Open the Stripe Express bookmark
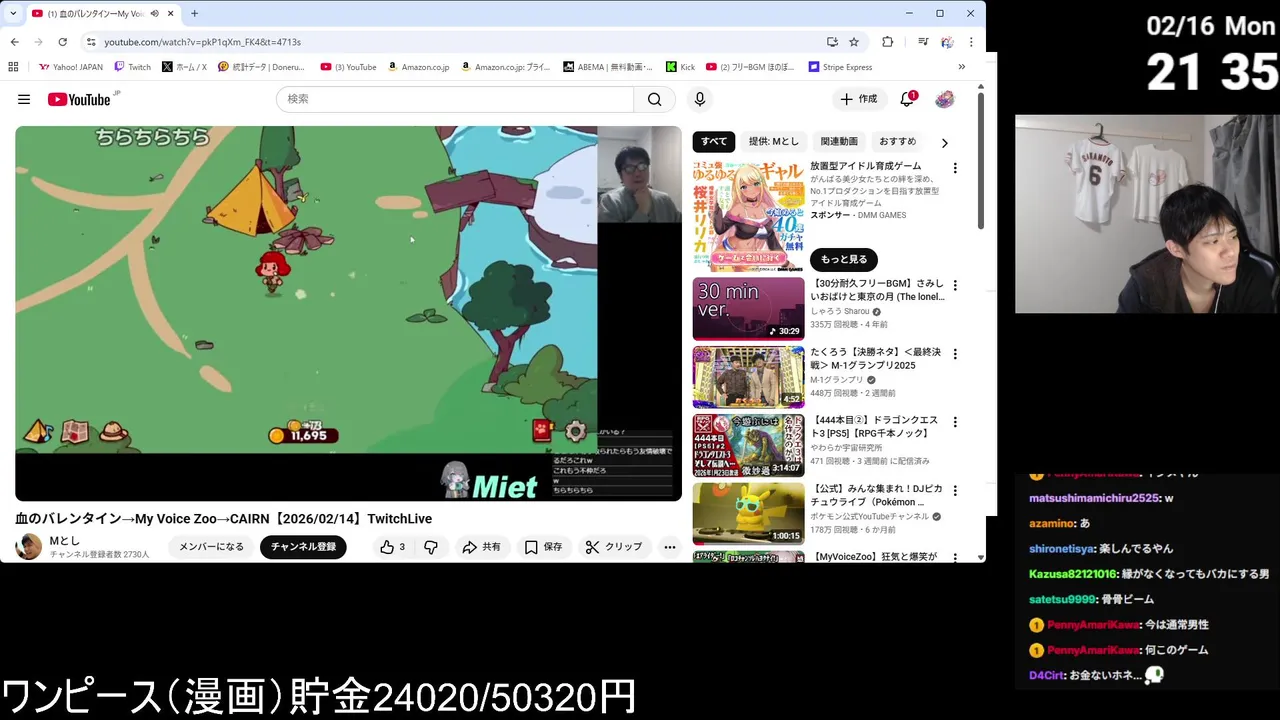Screen dimensions: 1280x720 [x=840, y=67]
